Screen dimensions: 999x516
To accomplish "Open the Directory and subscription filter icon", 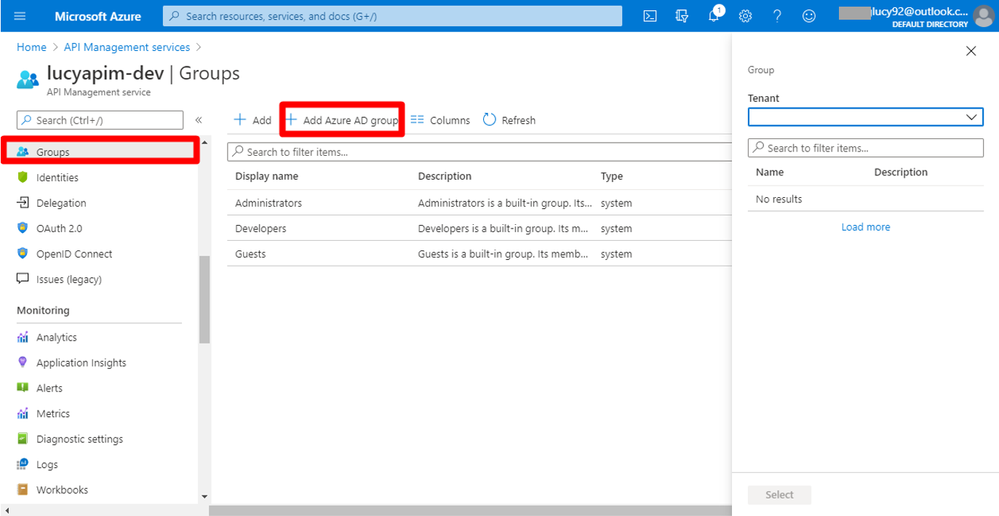I will click(x=682, y=16).
